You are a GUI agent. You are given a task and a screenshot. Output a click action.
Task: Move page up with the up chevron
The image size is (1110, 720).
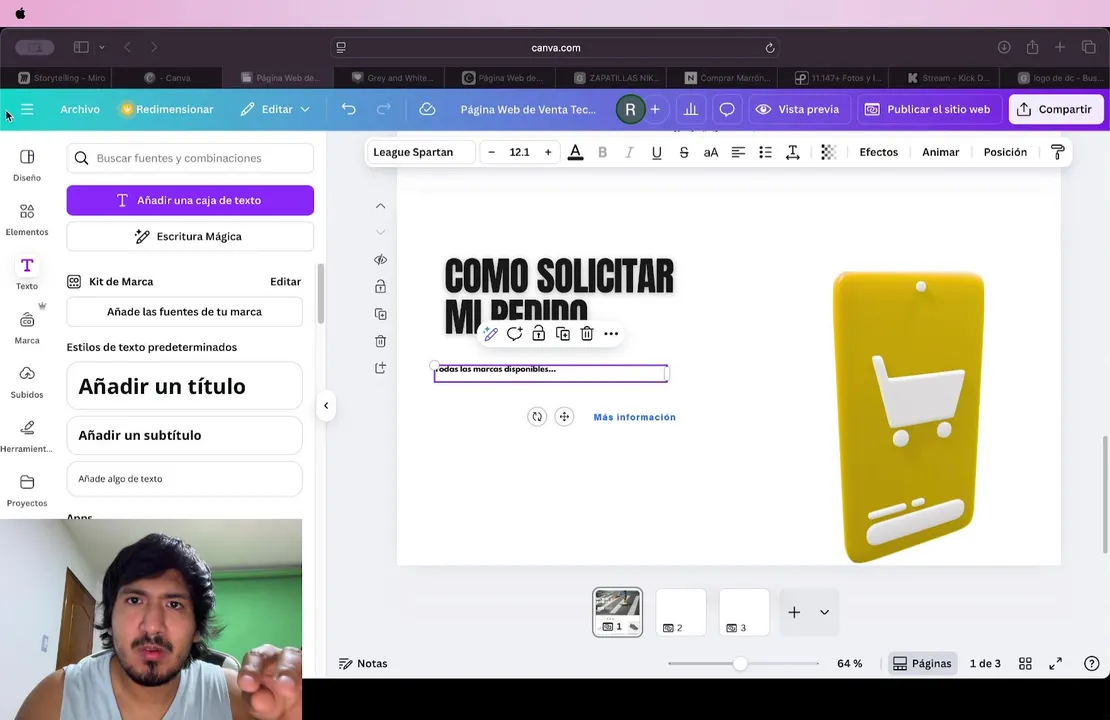[x=380, y=206]
